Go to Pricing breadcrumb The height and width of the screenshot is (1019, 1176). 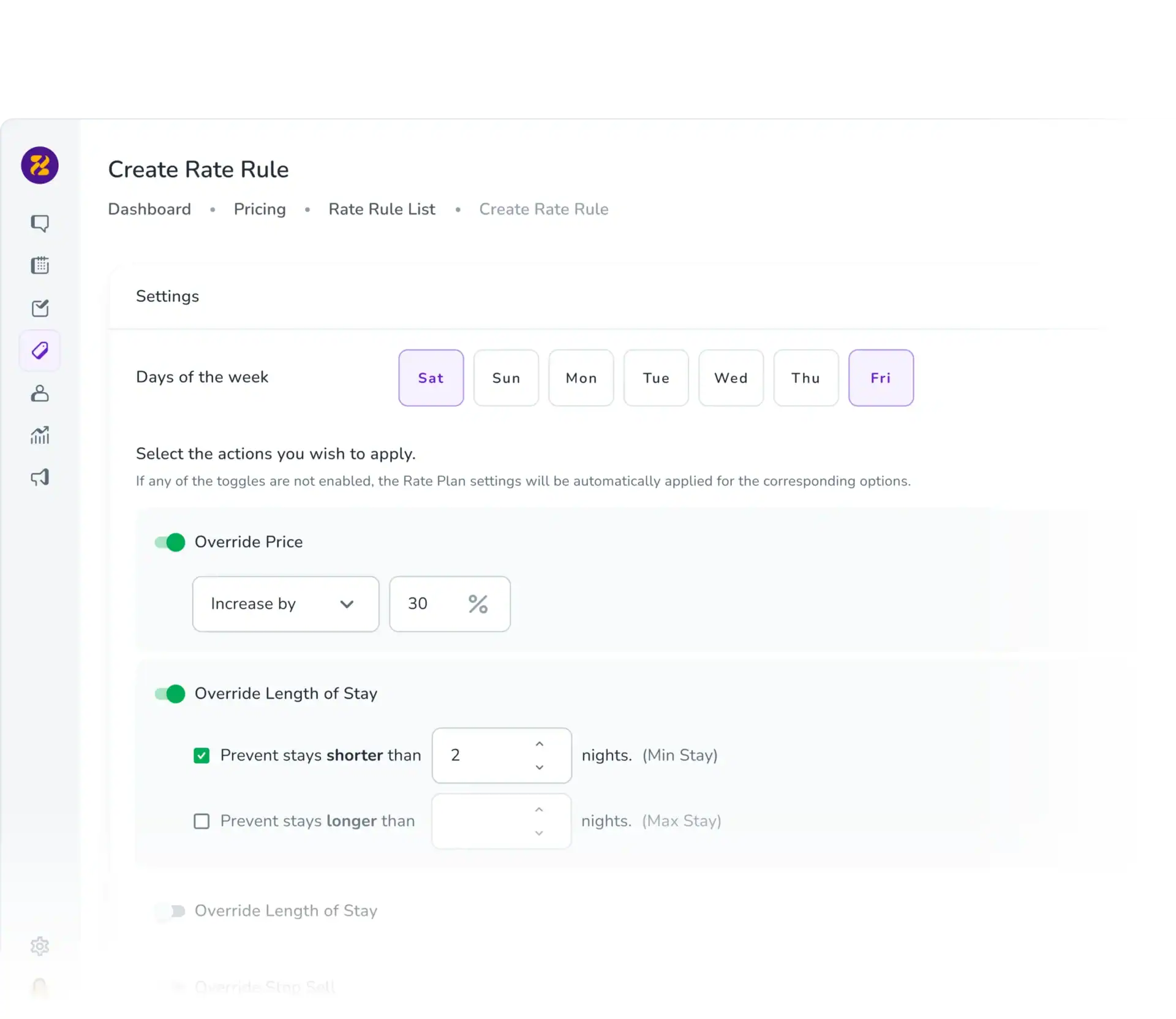[x=260, y=210]
